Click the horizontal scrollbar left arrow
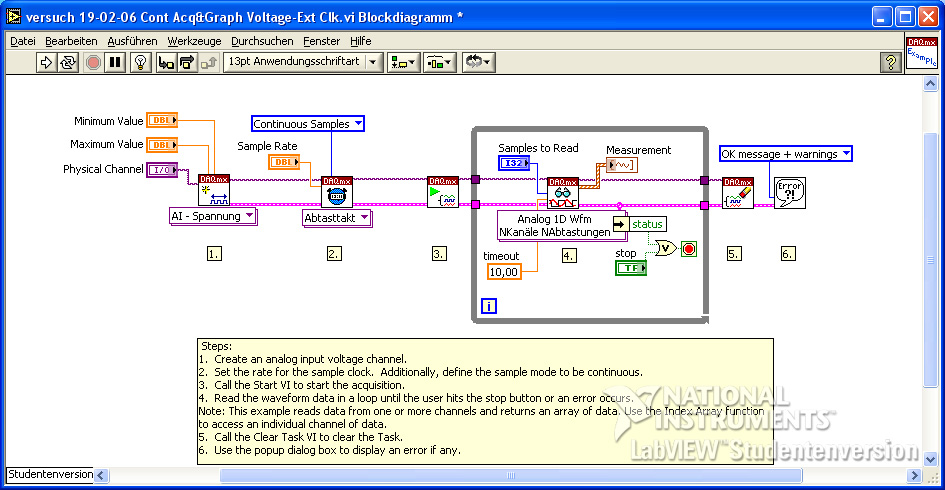This screenshot has width=945, height=490. [x=101, y=476]
